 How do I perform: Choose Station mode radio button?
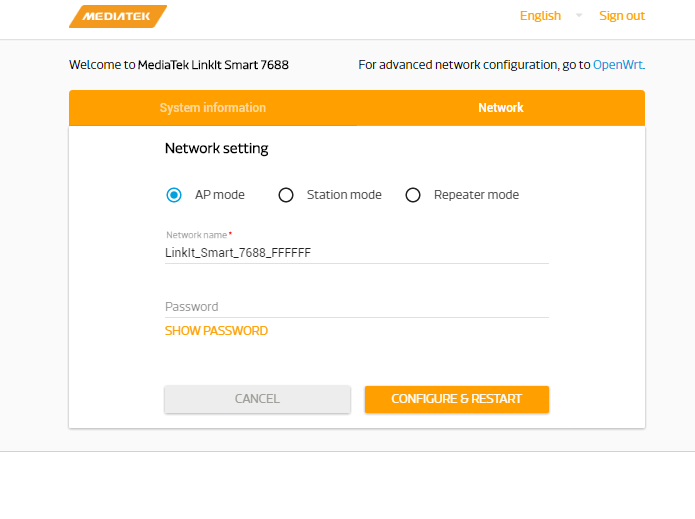click(x=286, y=195)
